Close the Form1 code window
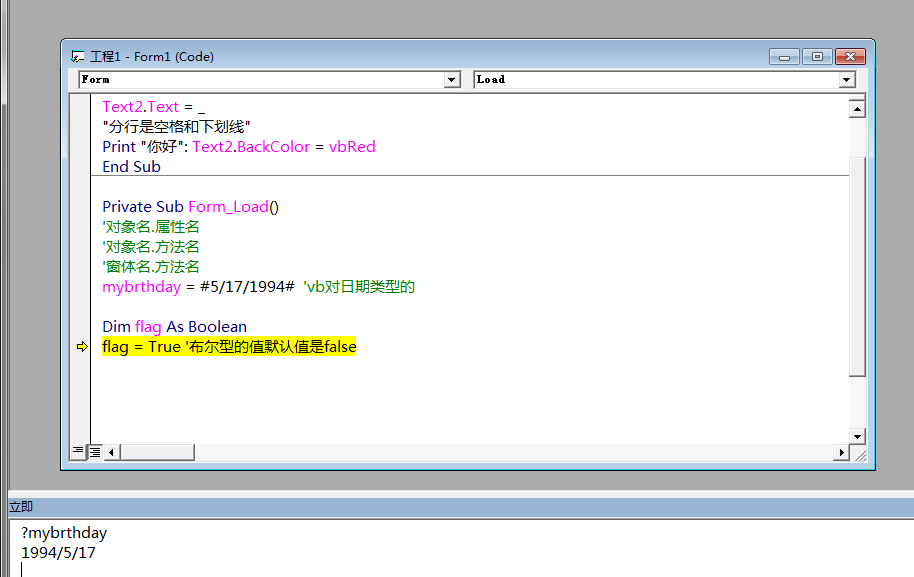Viewport: 914px width, 577px height. (850, 57)
